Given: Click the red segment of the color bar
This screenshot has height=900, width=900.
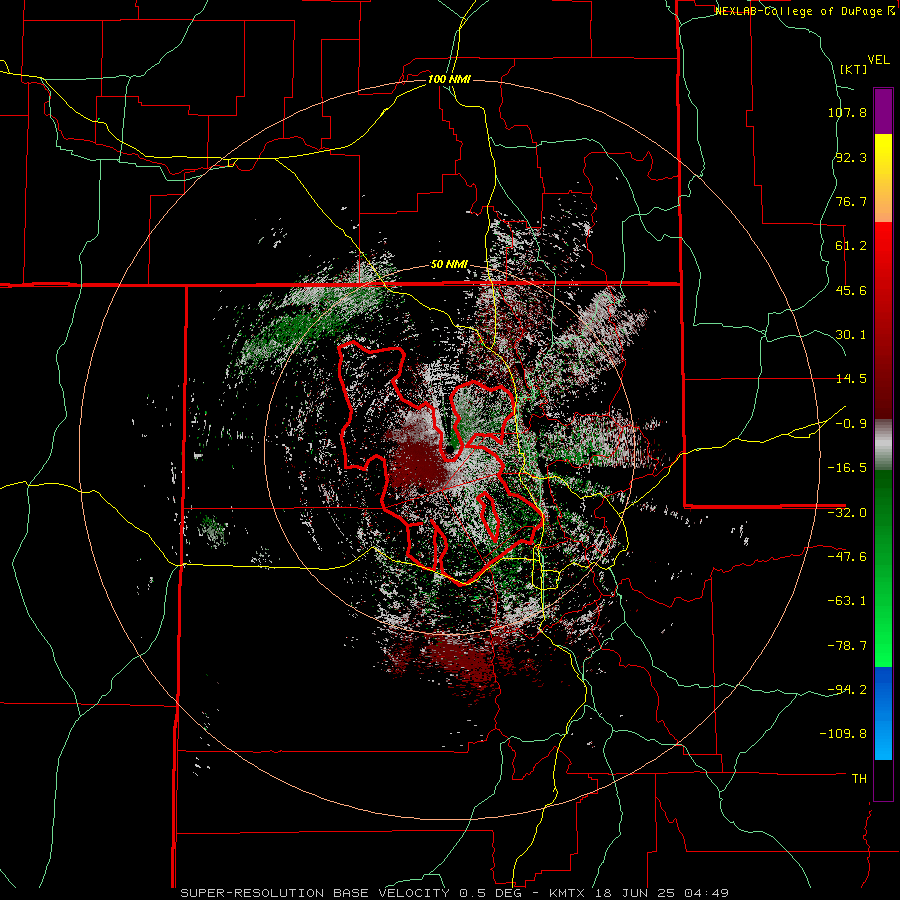Looking at the screenshot, I should coord(883,320).
